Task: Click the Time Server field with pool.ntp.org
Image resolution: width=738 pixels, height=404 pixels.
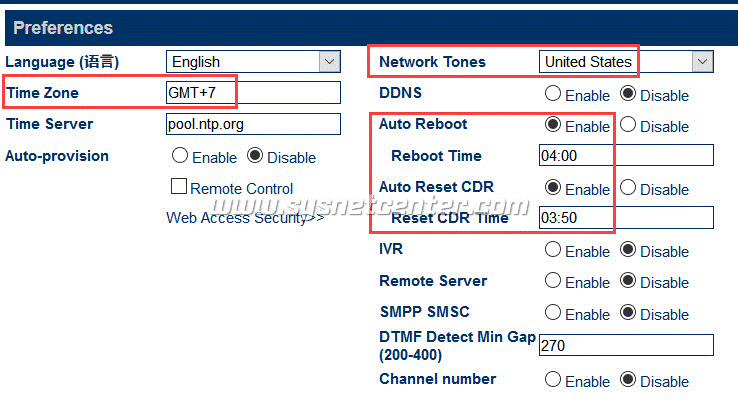Action: pos(253,124)
